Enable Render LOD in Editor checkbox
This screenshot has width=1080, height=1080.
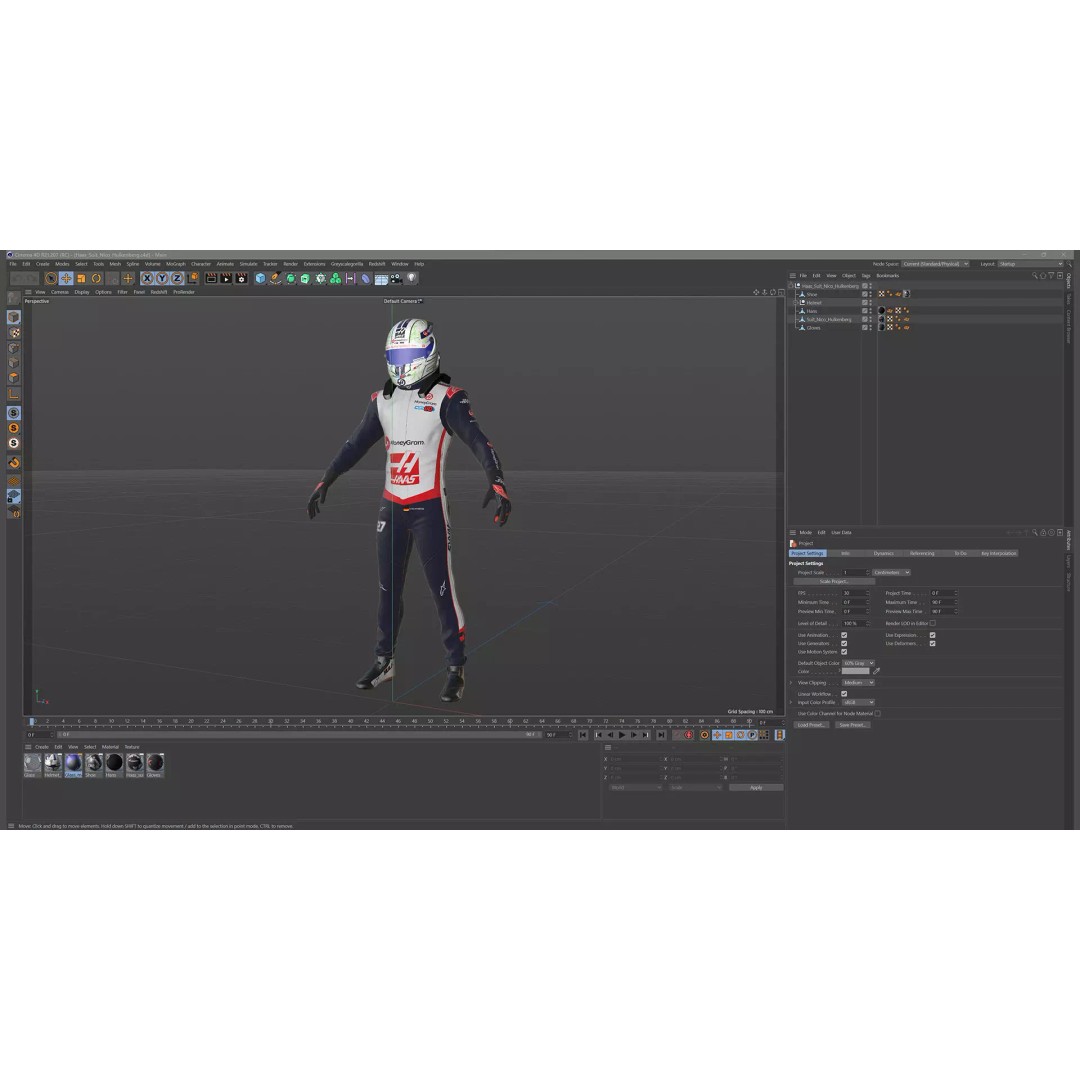click(x=932, y=623)
